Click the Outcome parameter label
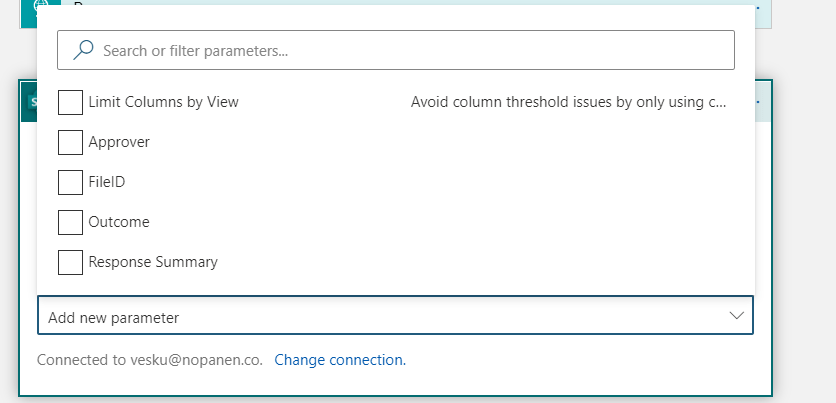 pos(119,222)
